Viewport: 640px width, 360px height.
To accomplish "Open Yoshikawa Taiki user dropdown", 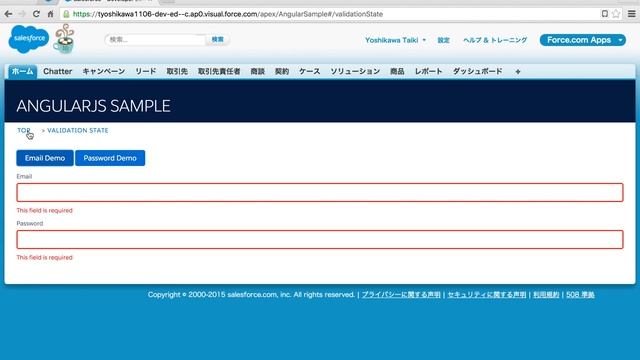I will coord(396,40).
